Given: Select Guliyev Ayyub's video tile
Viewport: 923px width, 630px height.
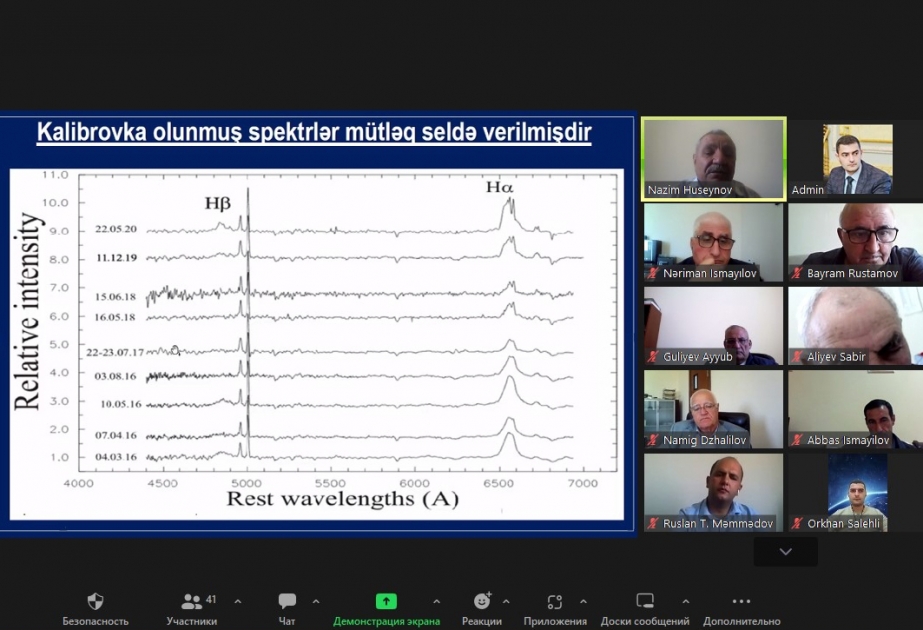Looking at the screenshot, I should click(x=713, y=326).
